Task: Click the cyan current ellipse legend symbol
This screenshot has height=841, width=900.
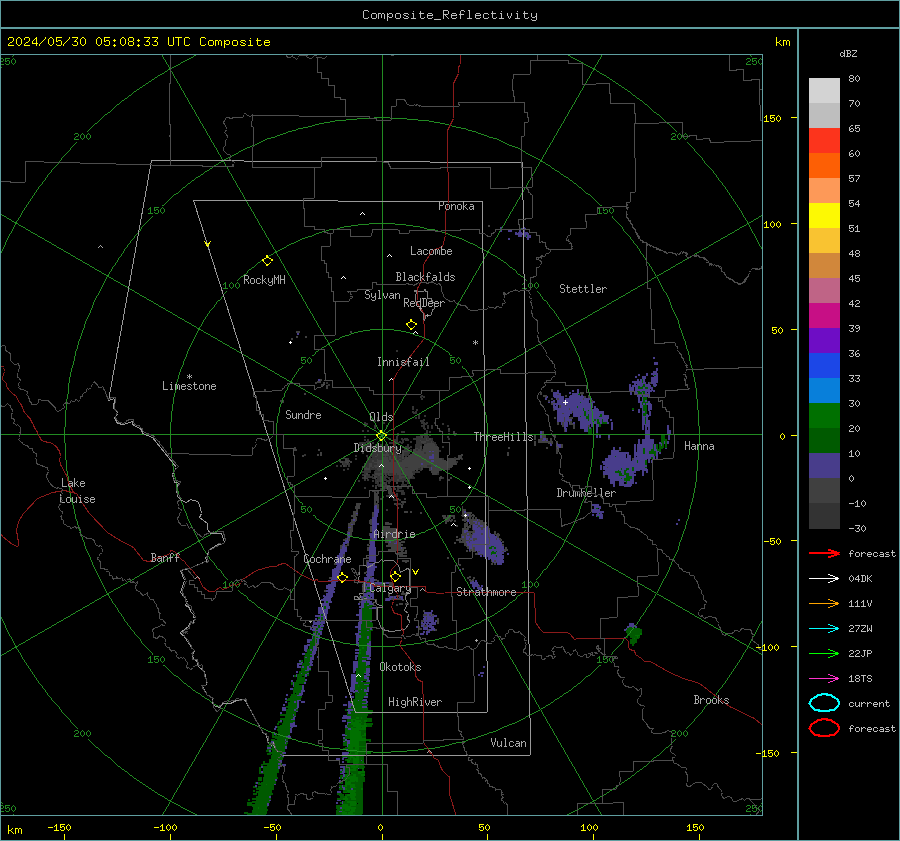Action: [x=824, y=703]
